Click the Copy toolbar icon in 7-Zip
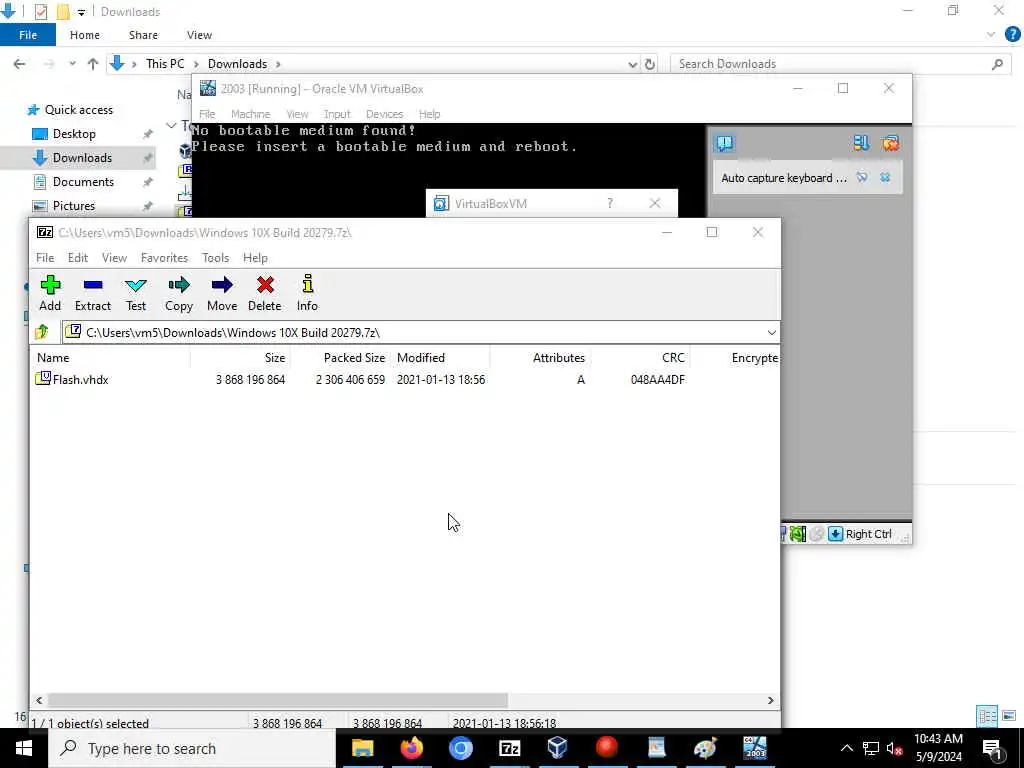 click(178, 285)
